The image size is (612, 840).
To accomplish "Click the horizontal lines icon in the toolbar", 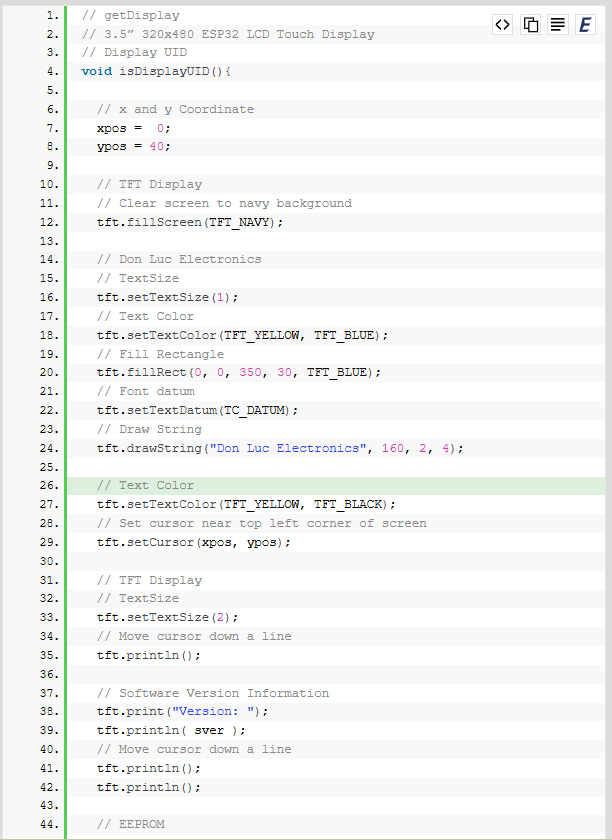I will coord(558,25).
